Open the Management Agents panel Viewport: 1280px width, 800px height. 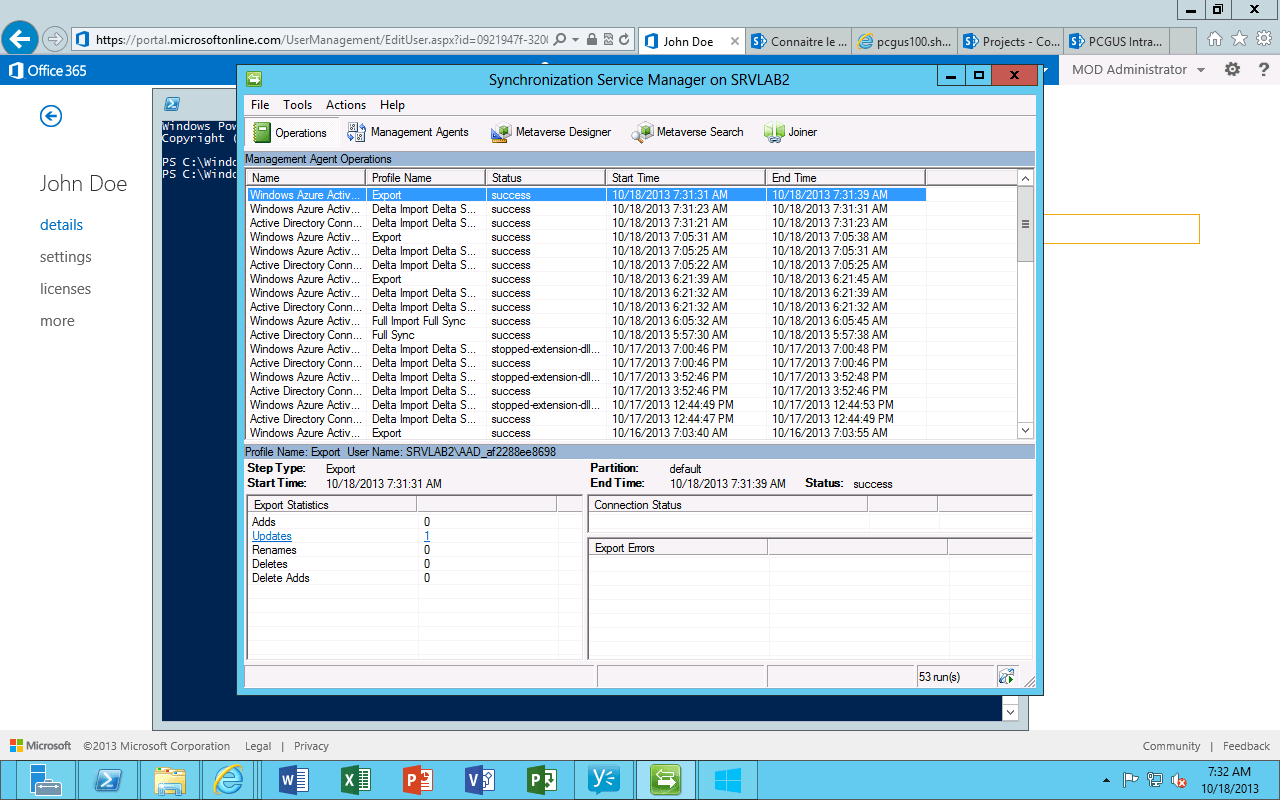411,132
